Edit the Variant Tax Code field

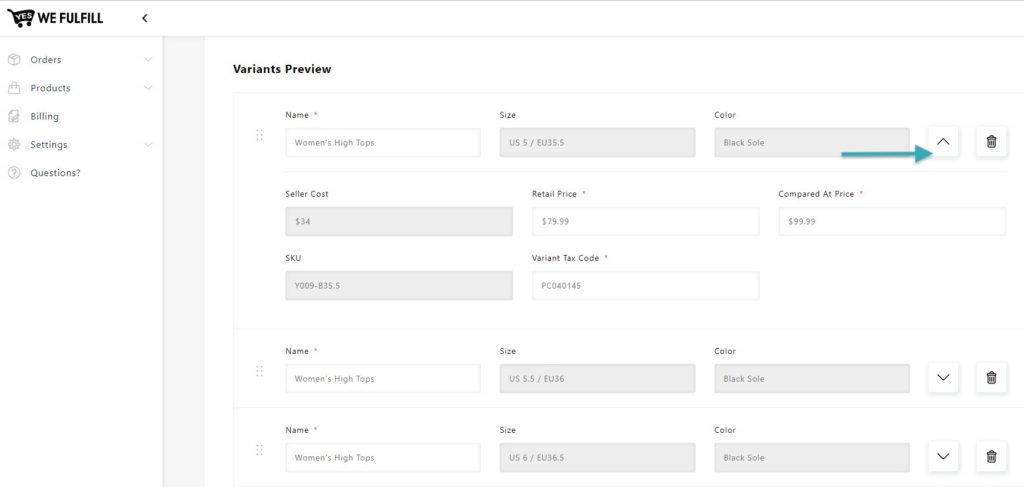(x=645, y=285)
